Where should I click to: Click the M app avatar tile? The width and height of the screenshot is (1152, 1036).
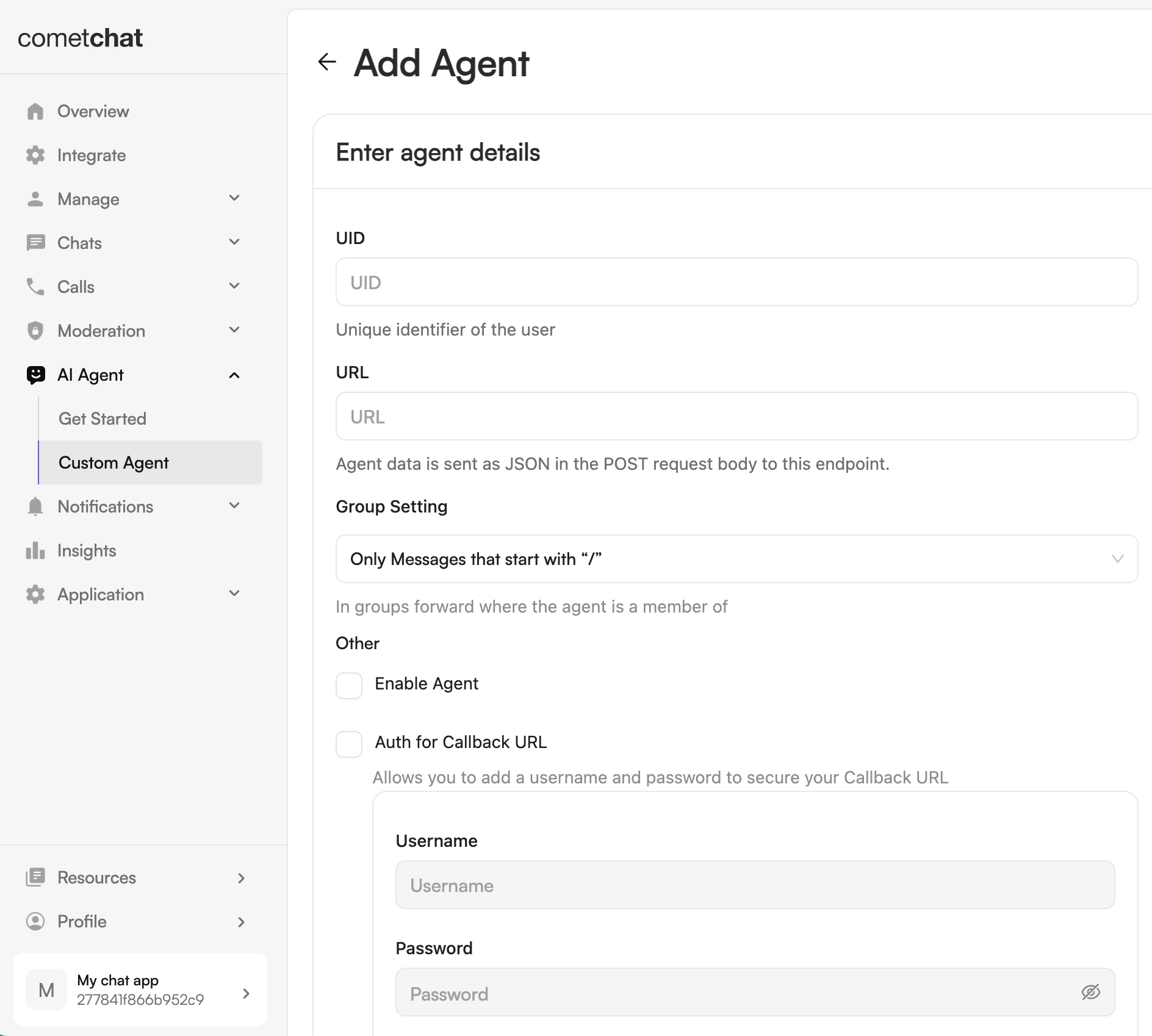(46, 990)
